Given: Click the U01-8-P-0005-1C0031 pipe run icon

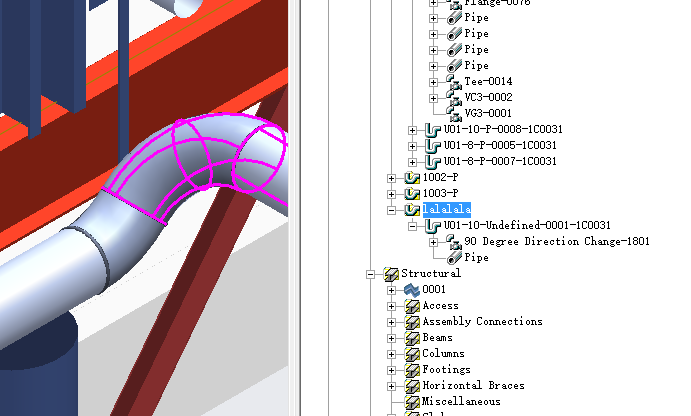Looking at the screenshot, I should [x=433, y=146].
